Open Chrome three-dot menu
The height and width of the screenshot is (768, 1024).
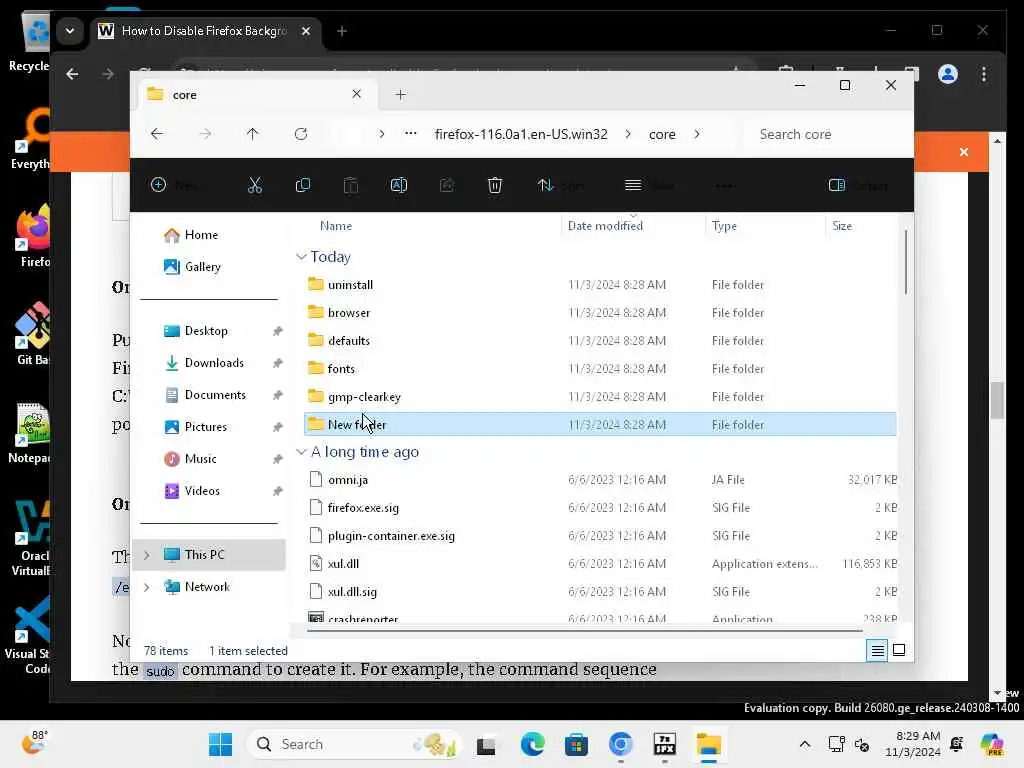pyautogui.click(x=984, y=74)
